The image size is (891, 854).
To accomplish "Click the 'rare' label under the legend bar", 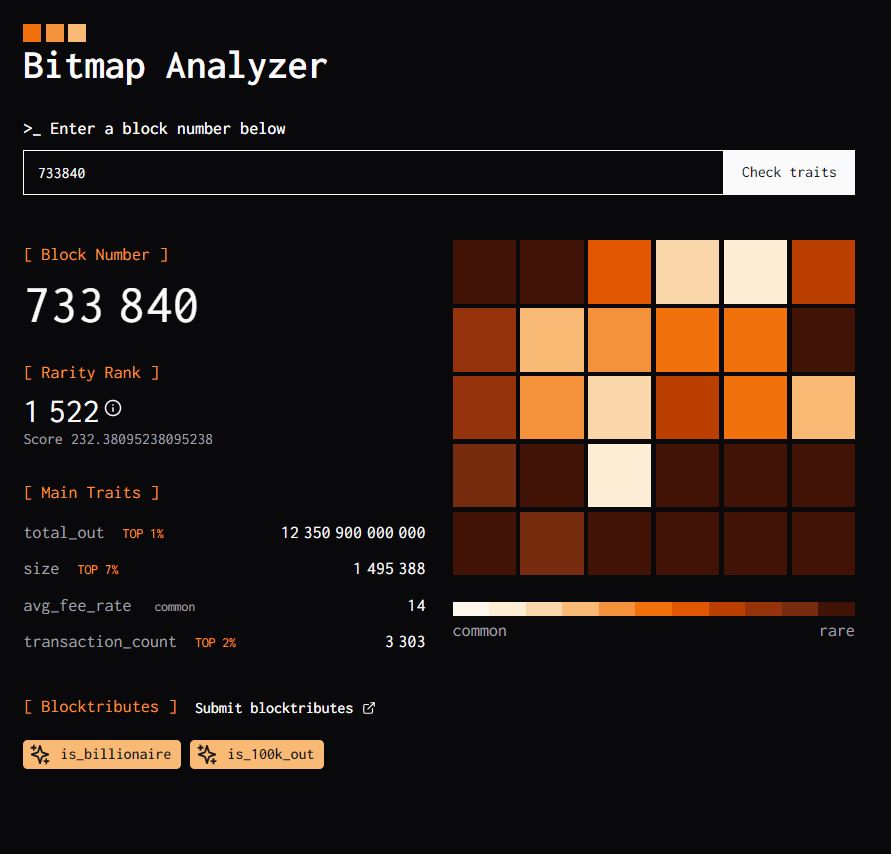I will point(837,631).
